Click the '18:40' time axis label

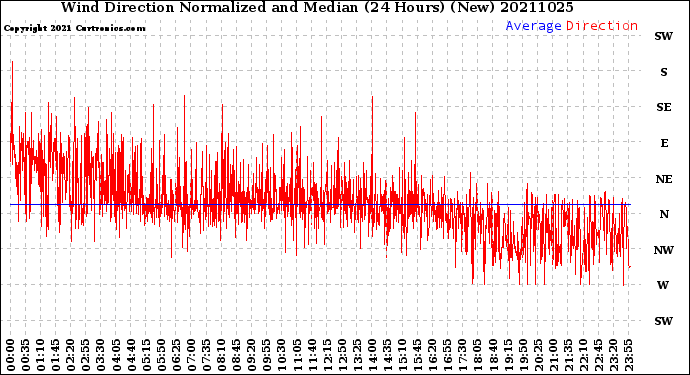[x=493, y=355]
